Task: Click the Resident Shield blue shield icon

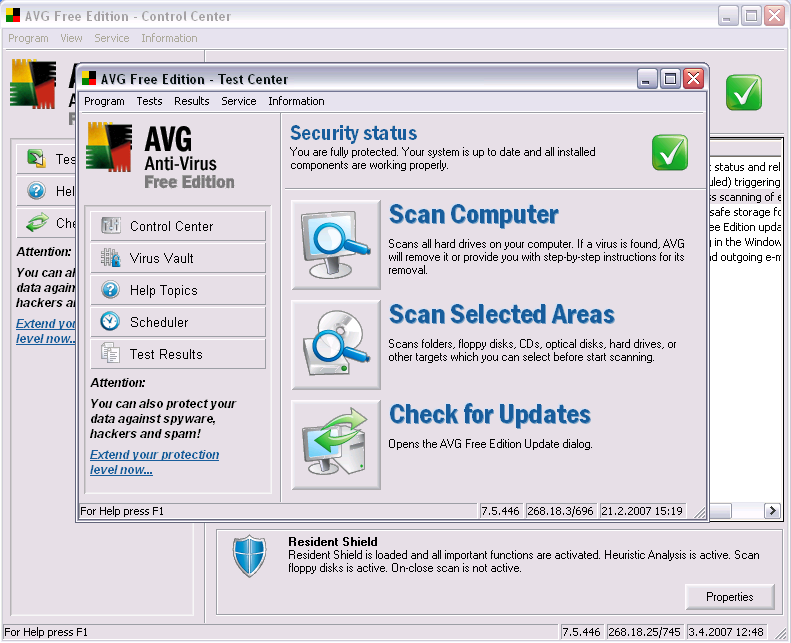Action: (x=249, y=557)
